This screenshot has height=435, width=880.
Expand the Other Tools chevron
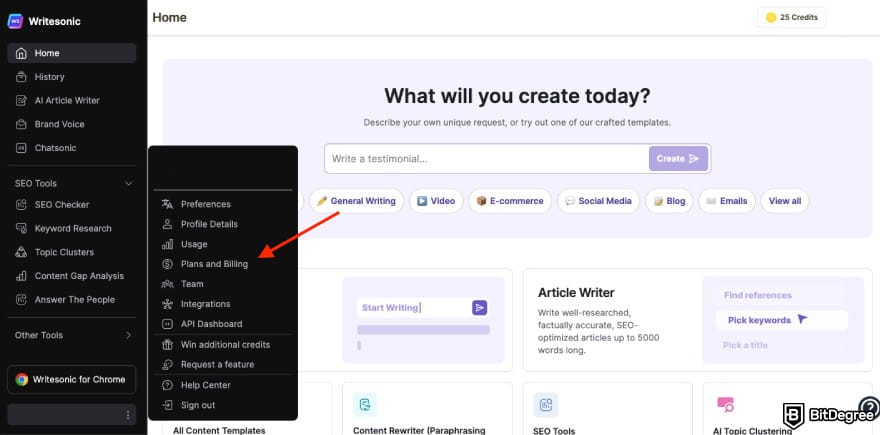129,335
